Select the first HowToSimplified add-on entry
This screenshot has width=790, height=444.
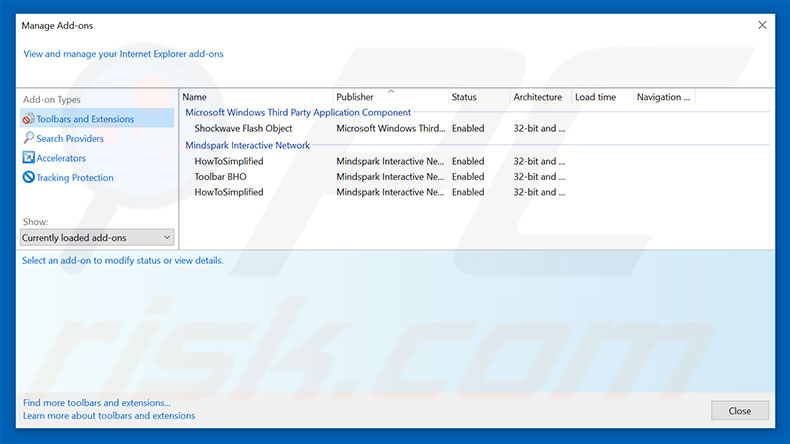tap(229, 161)
